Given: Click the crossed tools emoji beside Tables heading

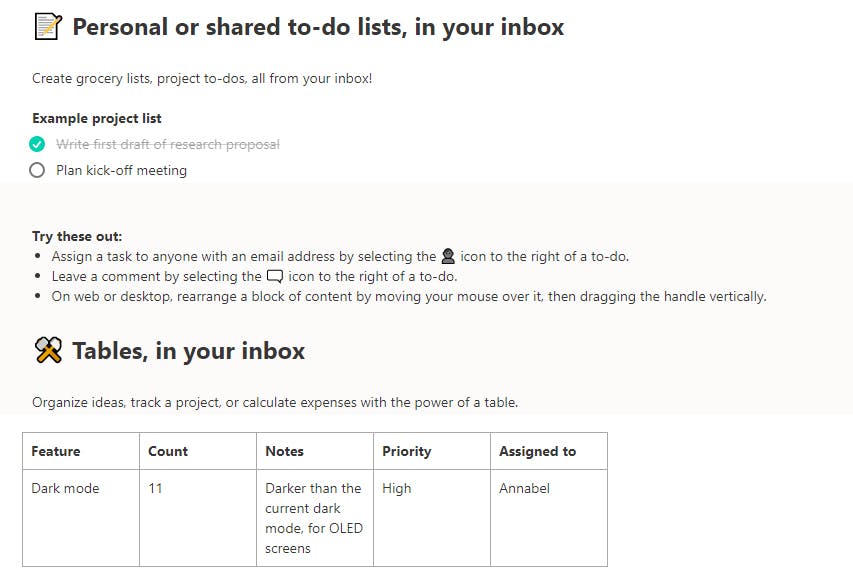Looking at the screenshot, I should point(48,350).
